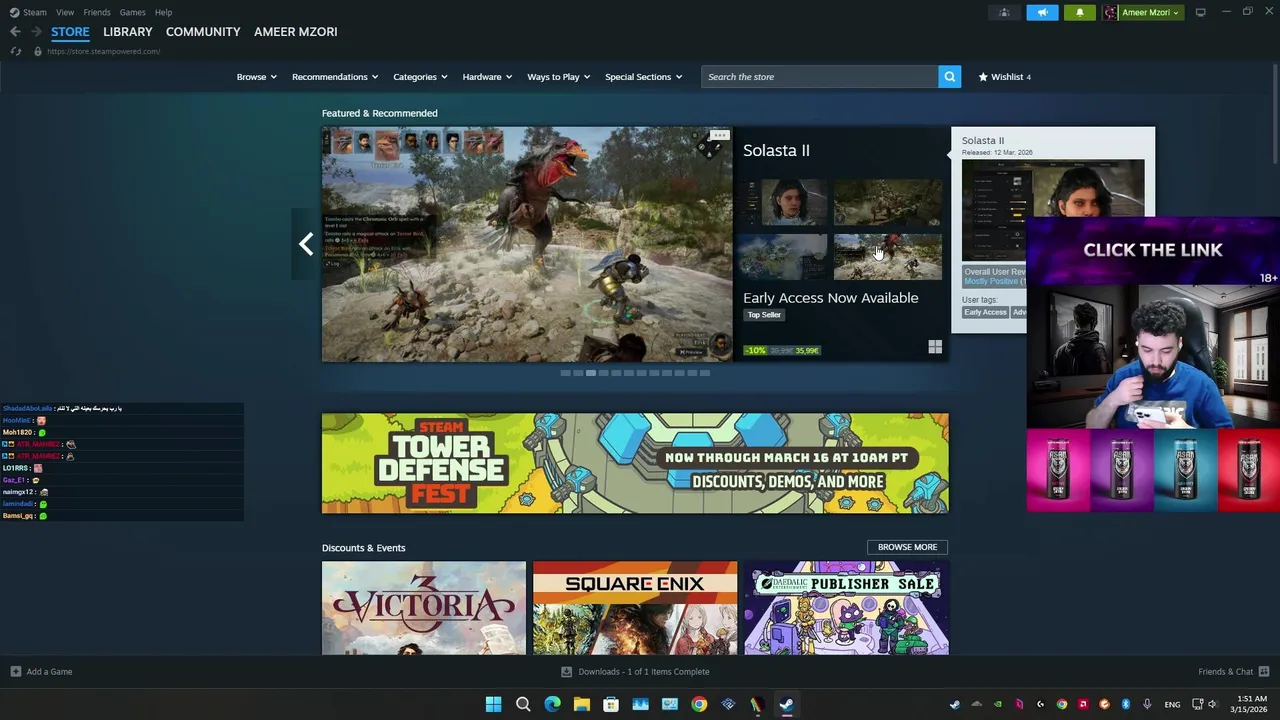This screenshot has width=1280, height=720.
Task: Open the Ameer Mzori account dropdown
Action: [1143, 12]
